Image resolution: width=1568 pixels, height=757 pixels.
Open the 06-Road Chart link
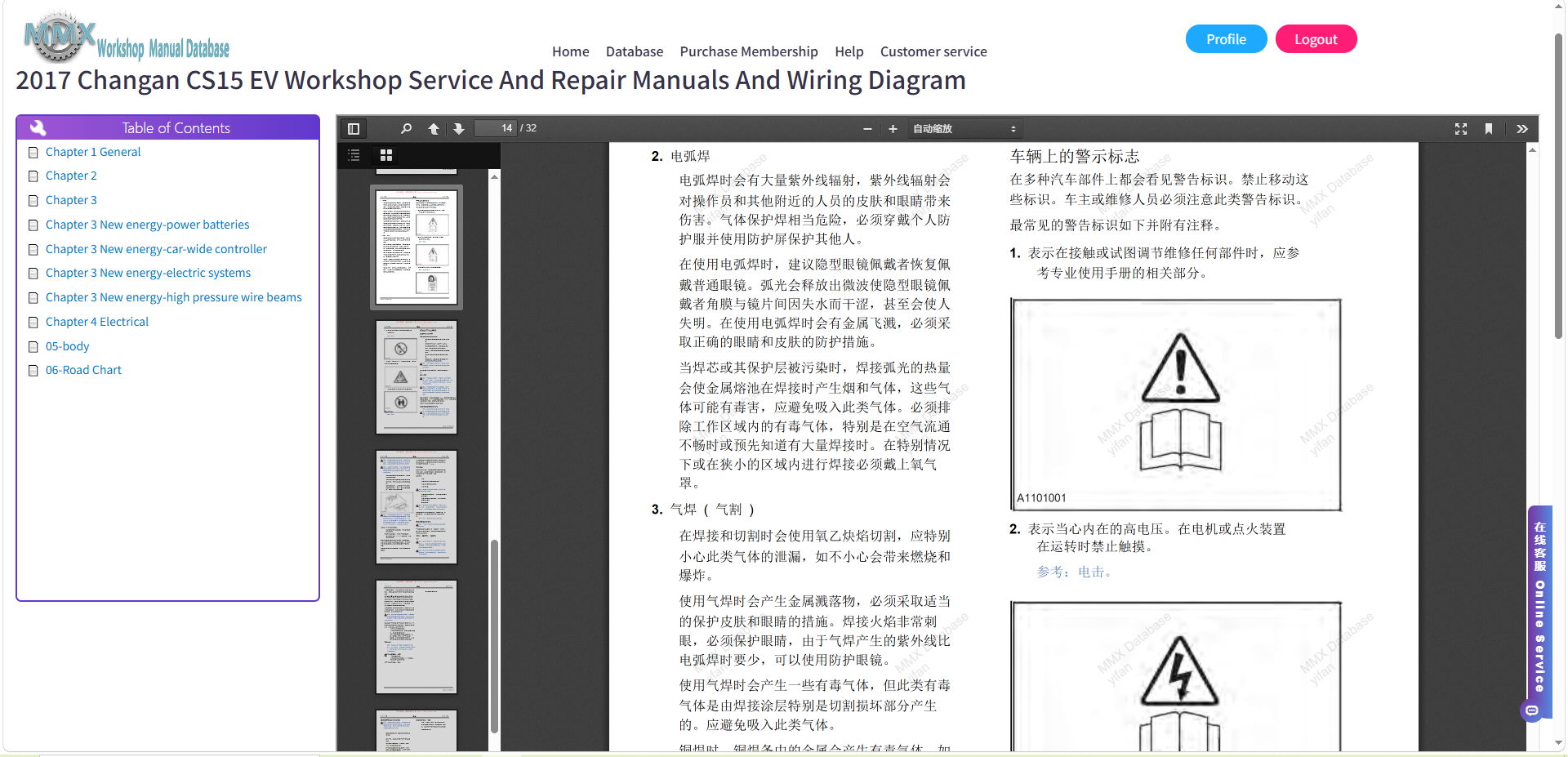click(x=83, y=370)
